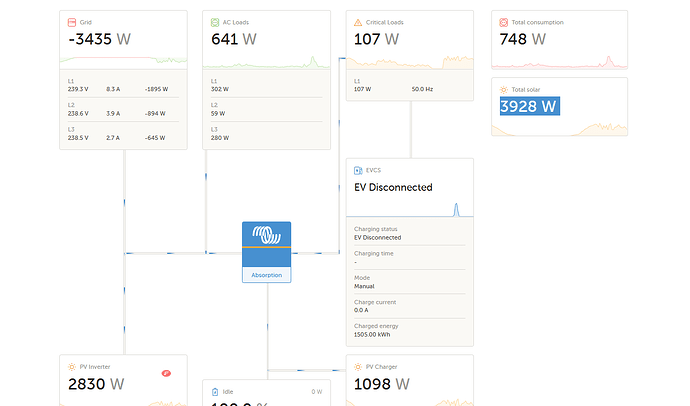Select the highlighted 3928 W solar value

[530, 106]
